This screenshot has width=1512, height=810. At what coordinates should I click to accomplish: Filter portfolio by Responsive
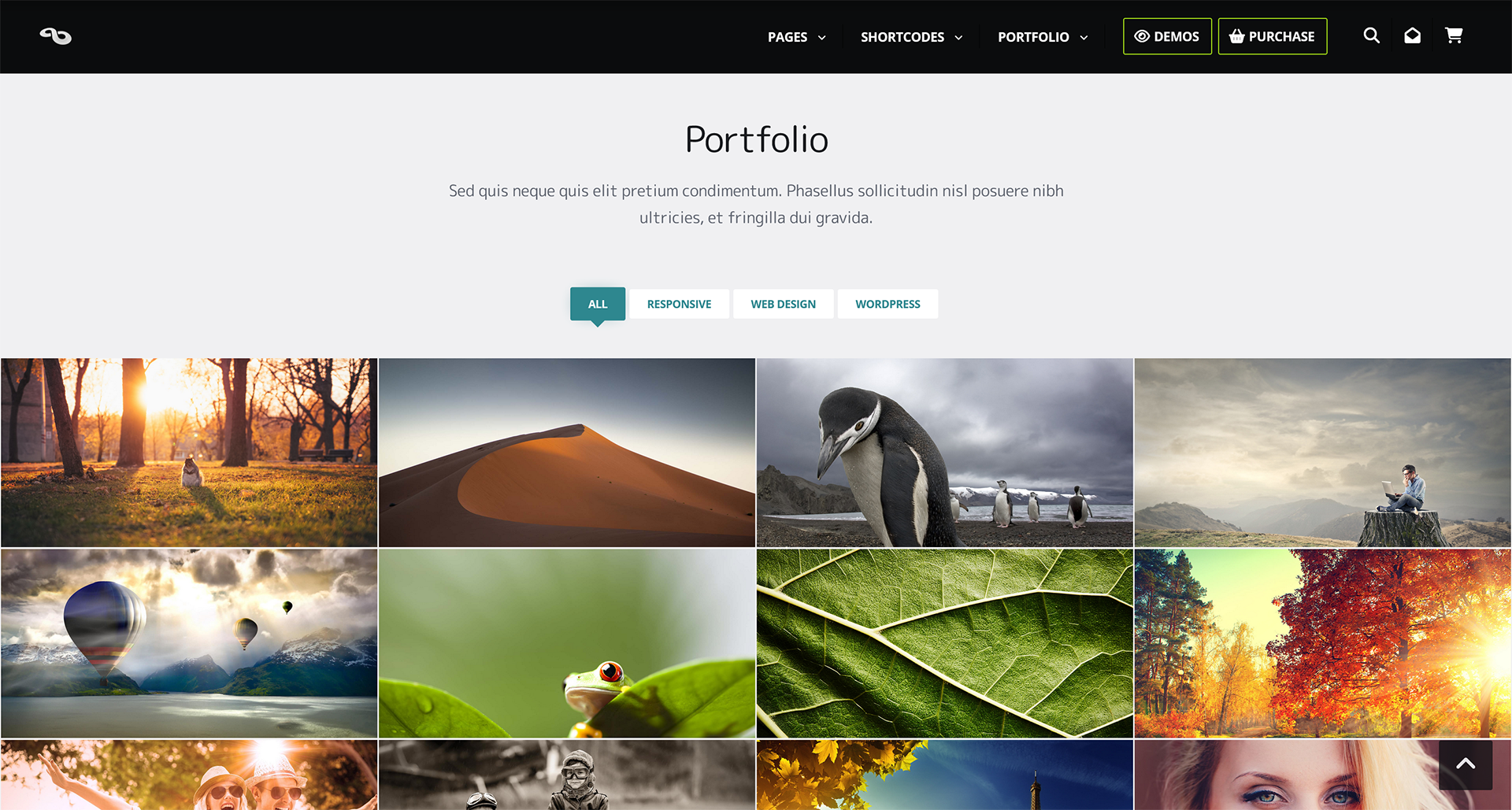click(679, 304)
